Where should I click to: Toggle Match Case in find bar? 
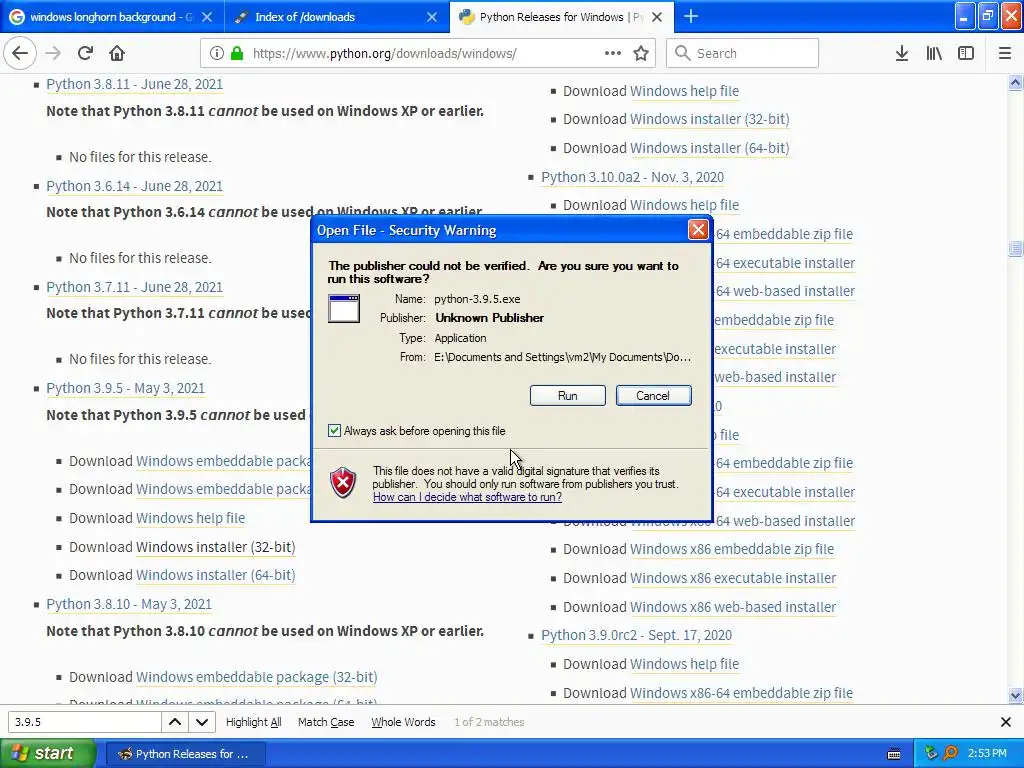click(x=326, y=722)
